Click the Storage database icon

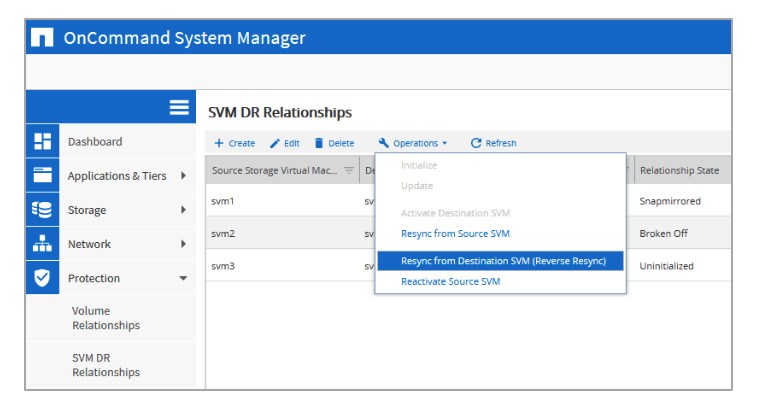tap(42, 210)
